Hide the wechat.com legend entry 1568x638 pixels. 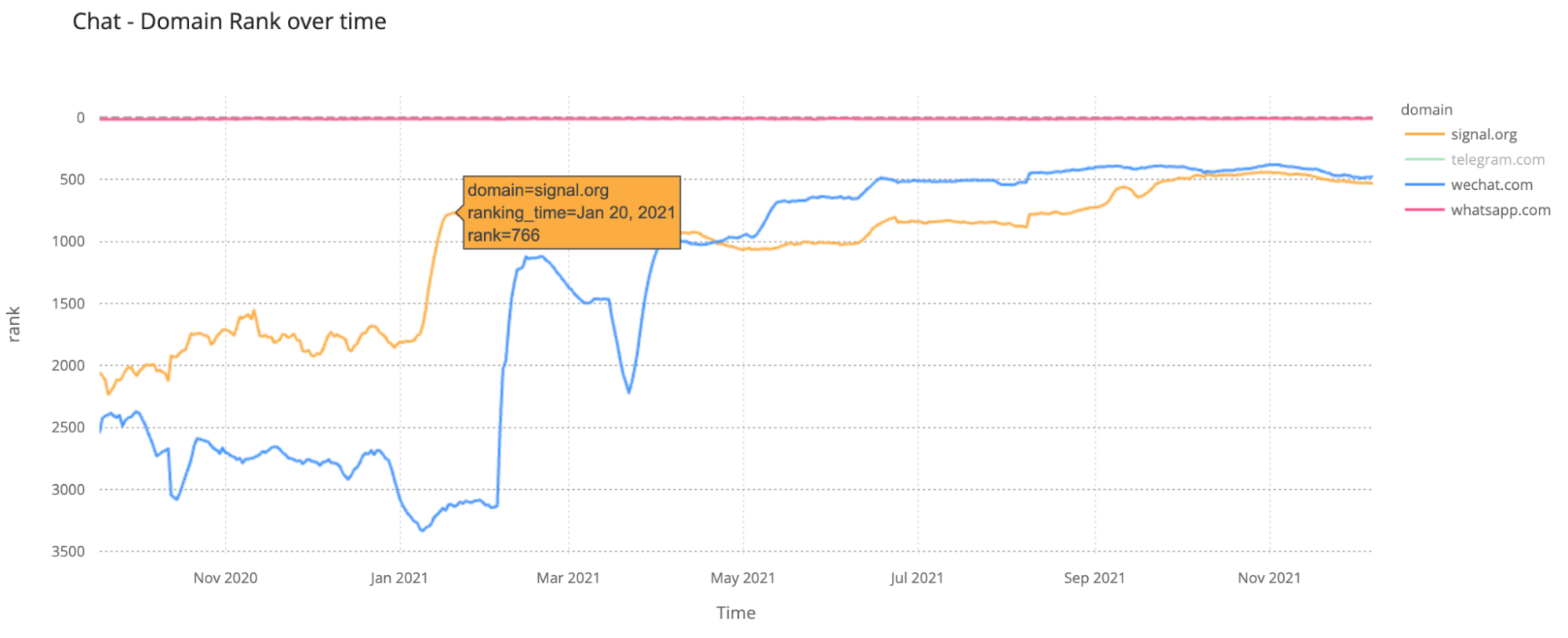pyautogui.click(x=1491, y=184)
